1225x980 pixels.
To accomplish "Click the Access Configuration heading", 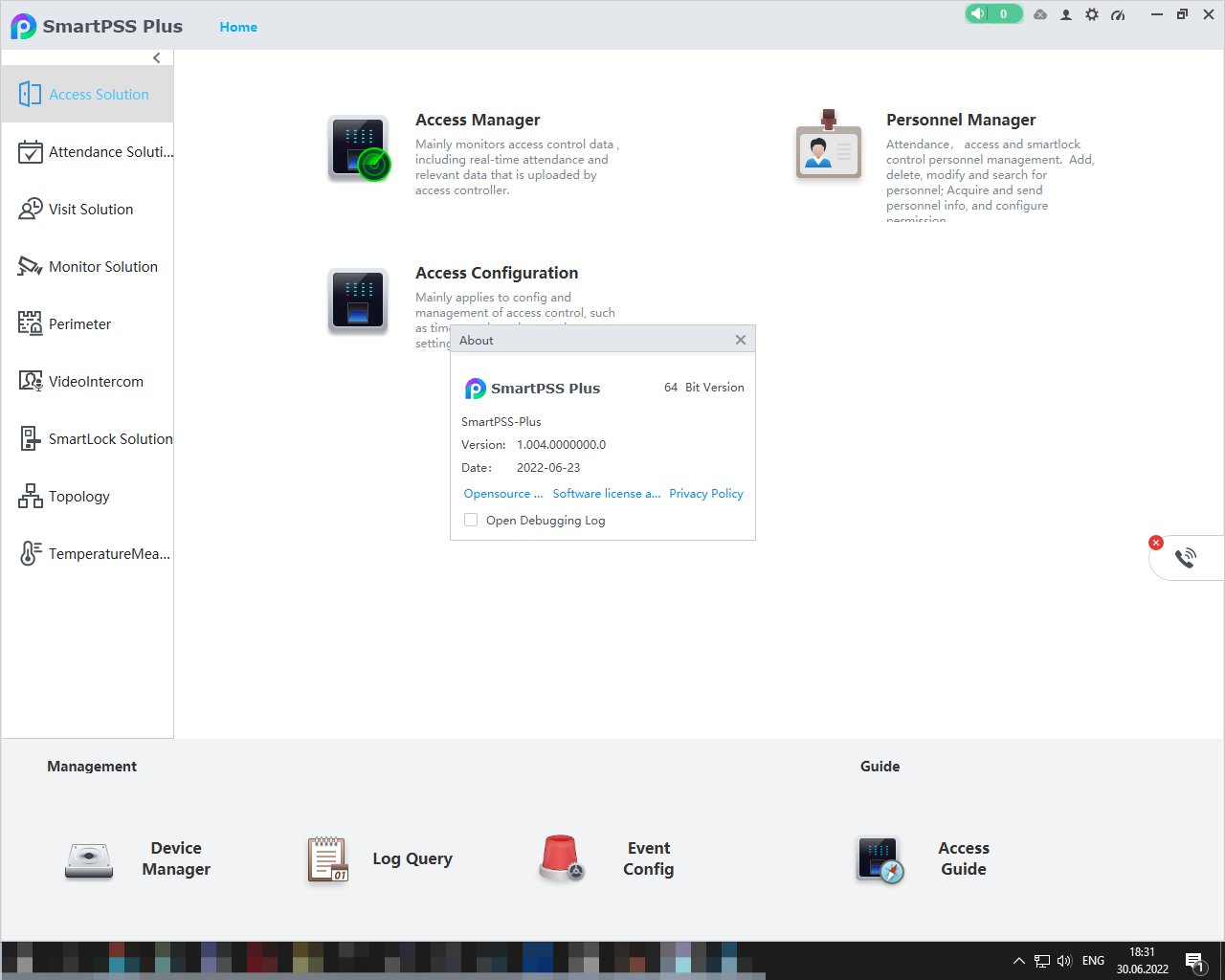I will [497, 273].
